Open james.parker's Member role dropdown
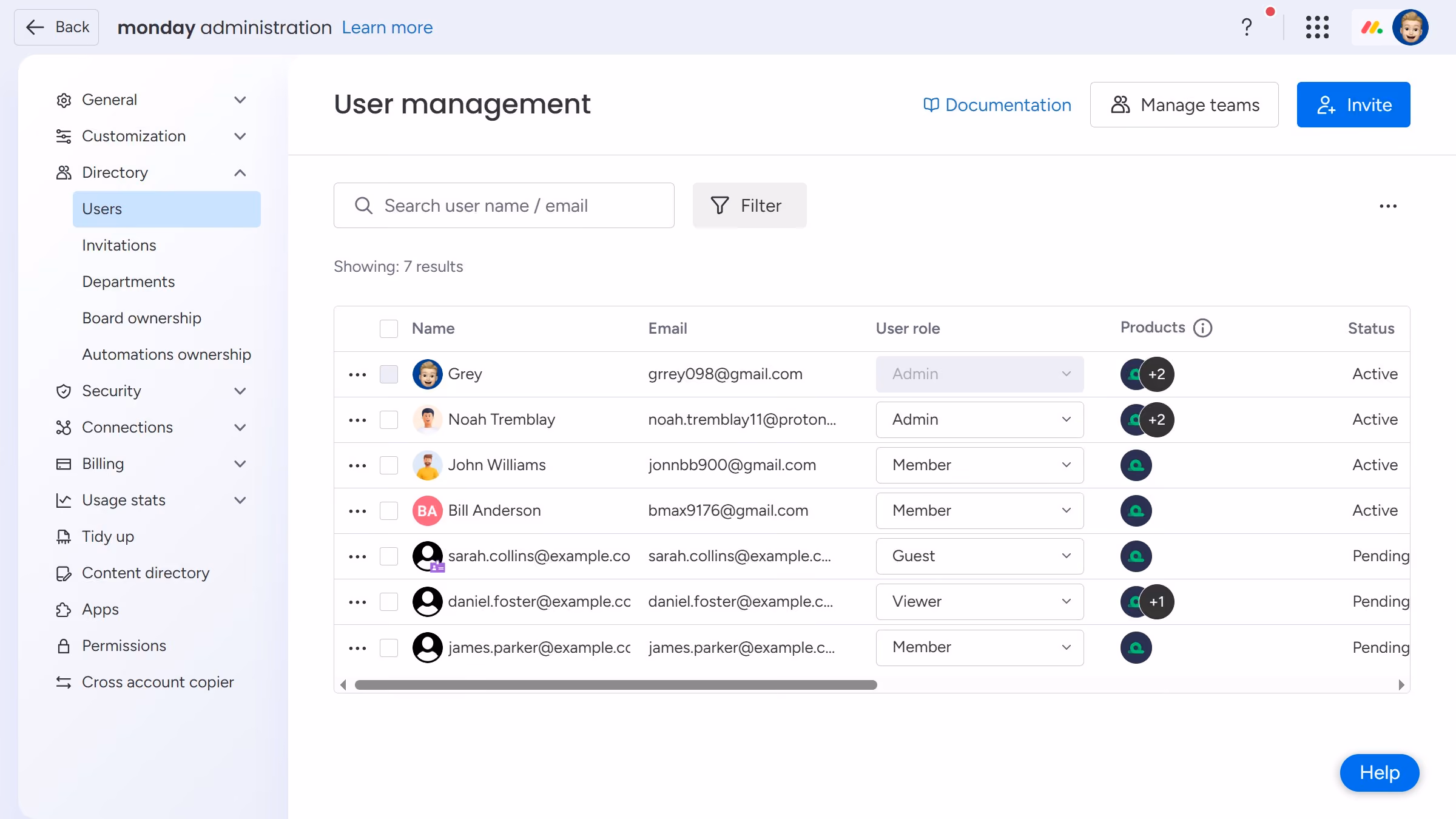The image size is (1456, 819). [x=980, y=647]
